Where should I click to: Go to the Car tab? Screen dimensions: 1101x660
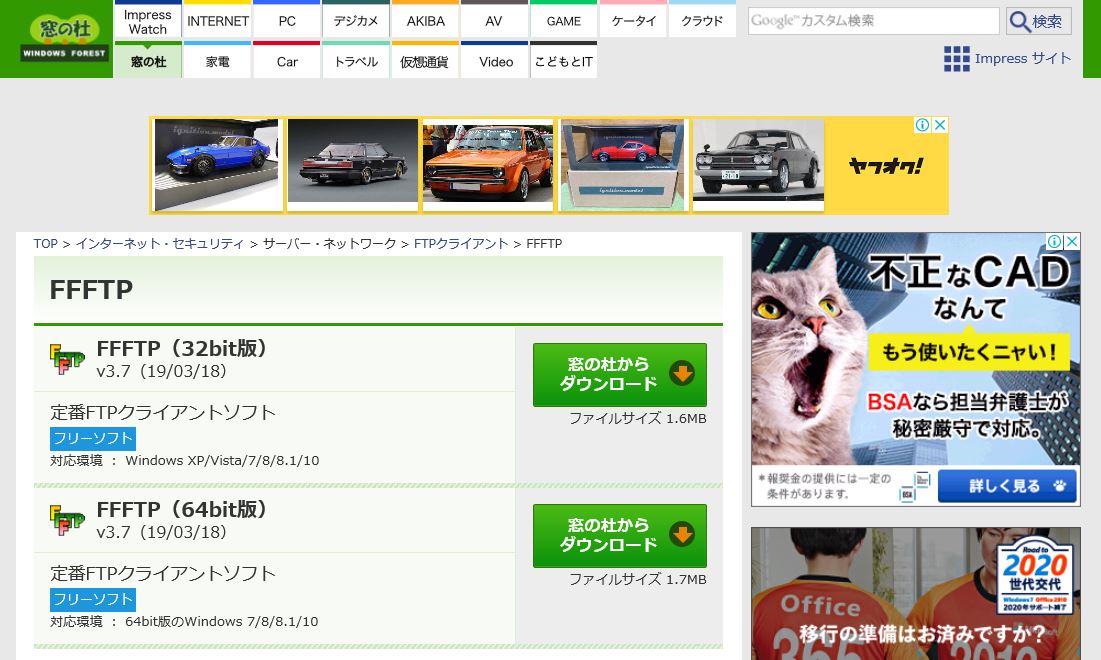[x=287, y=61]
